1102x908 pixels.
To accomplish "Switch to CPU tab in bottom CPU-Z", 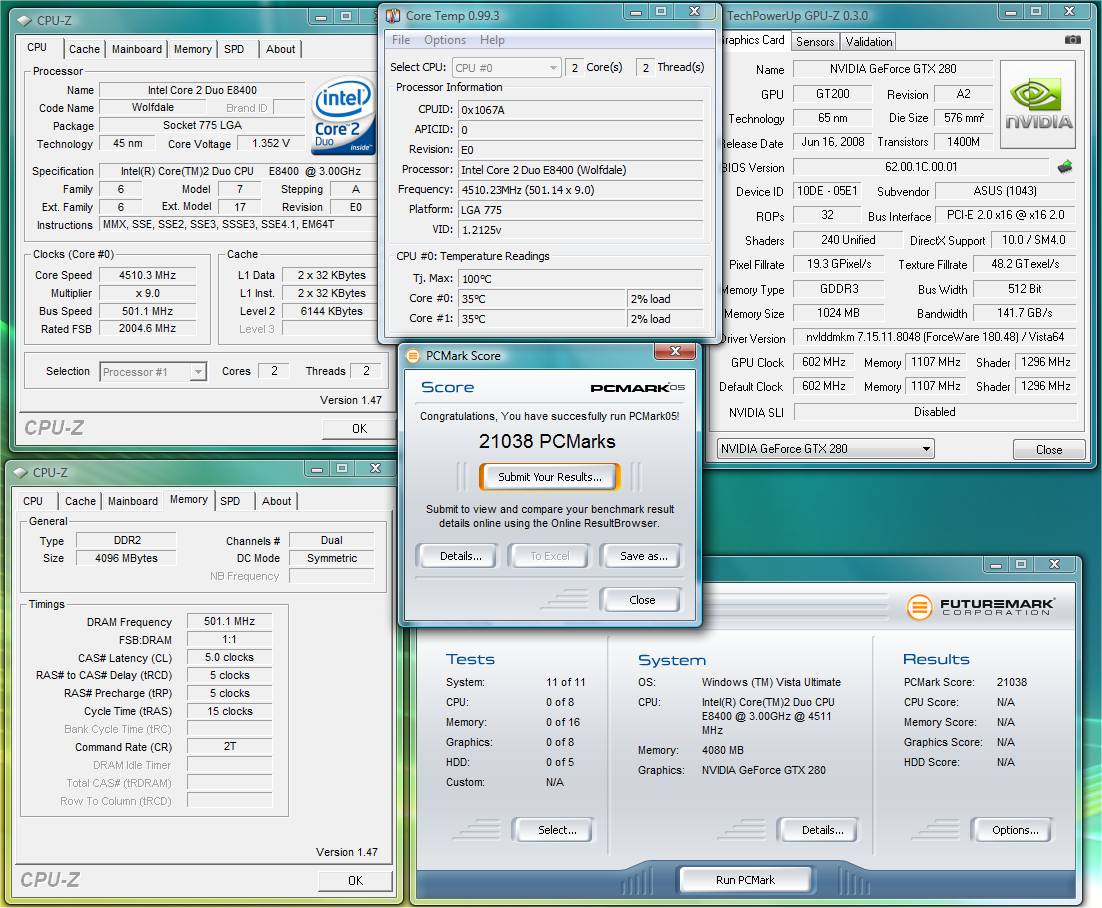I will tap(33, 501).
